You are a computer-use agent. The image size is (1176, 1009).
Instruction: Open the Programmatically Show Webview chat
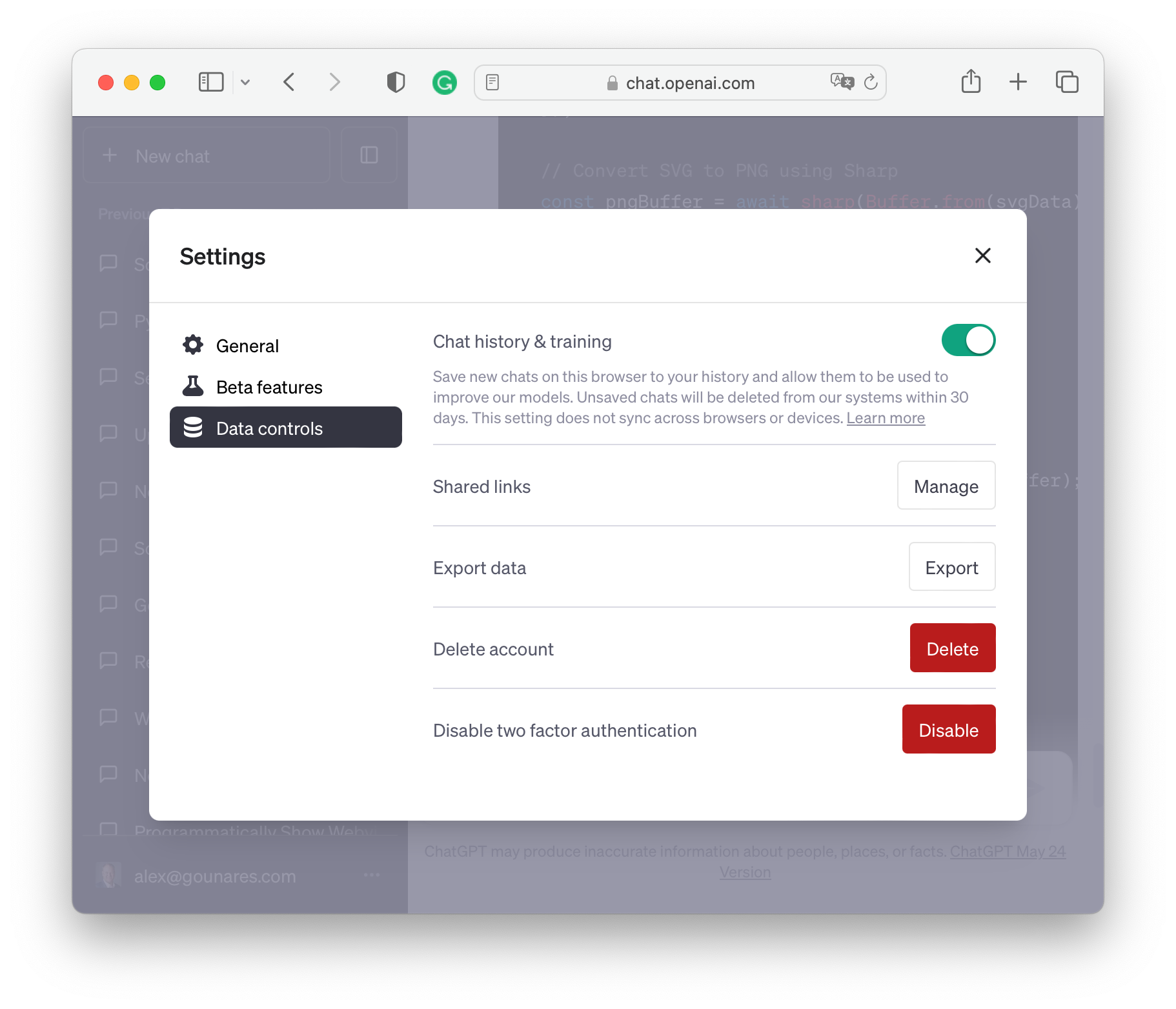click(240, 828)
